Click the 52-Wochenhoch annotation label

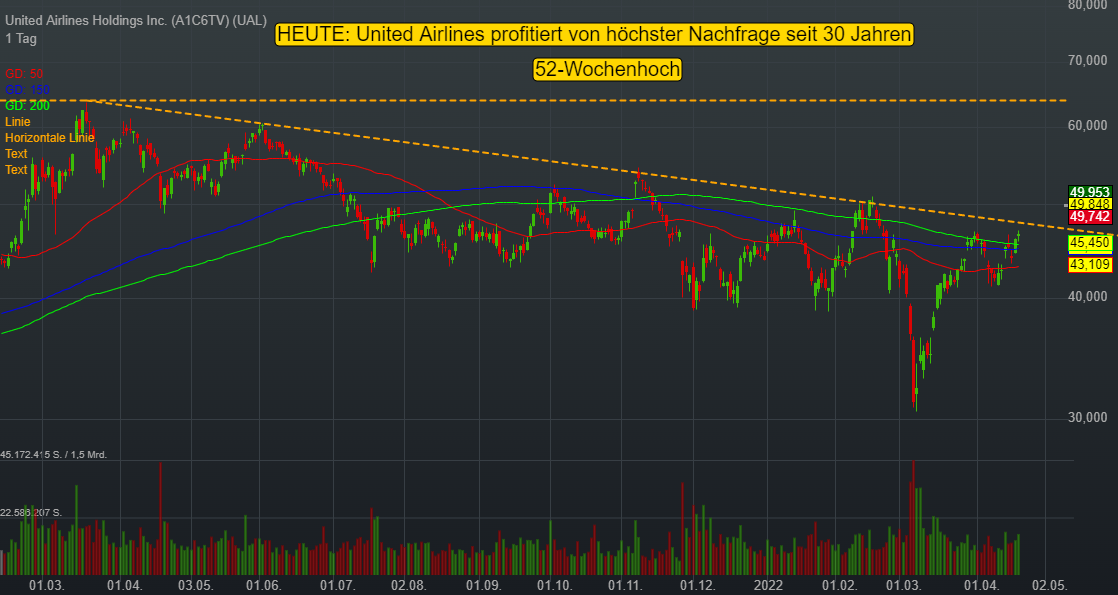point(607,70)
